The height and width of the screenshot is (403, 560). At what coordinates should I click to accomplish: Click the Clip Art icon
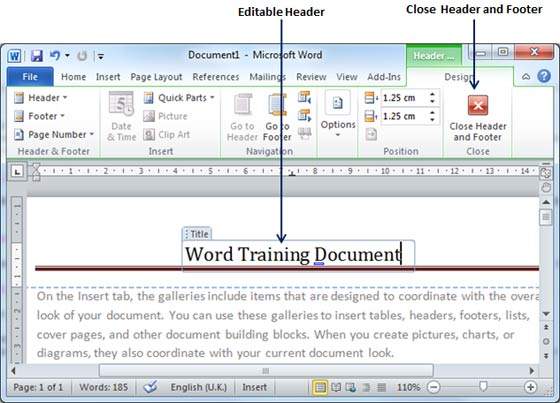[149, 135]
